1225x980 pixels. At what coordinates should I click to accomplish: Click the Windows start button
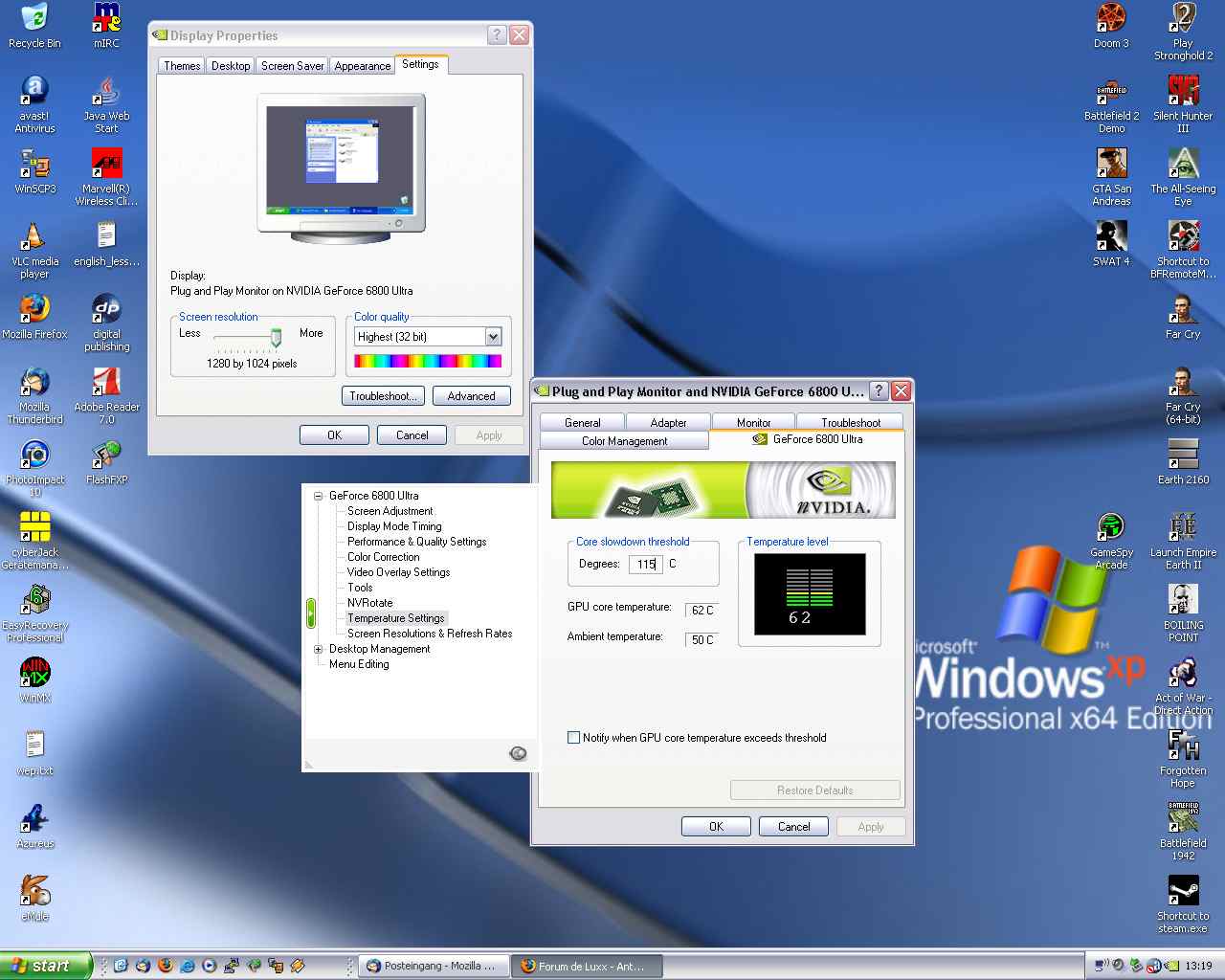[46, 966]
